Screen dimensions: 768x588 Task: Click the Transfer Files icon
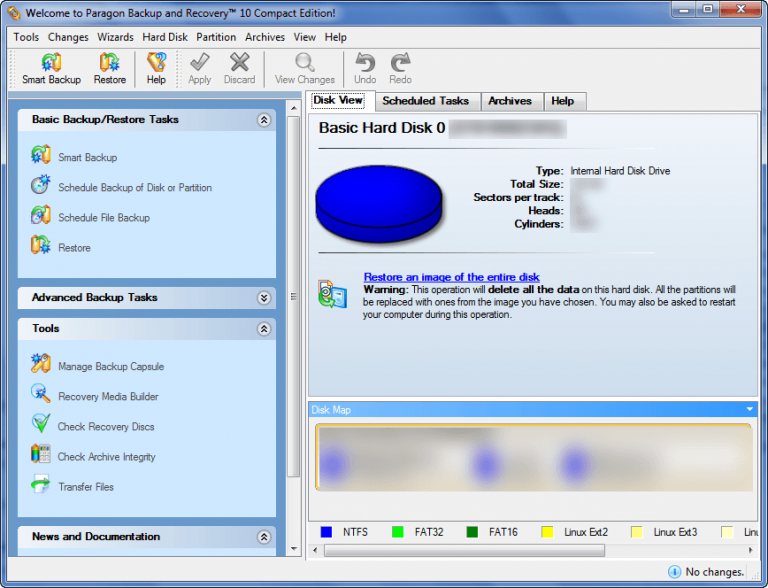[41, 484]
